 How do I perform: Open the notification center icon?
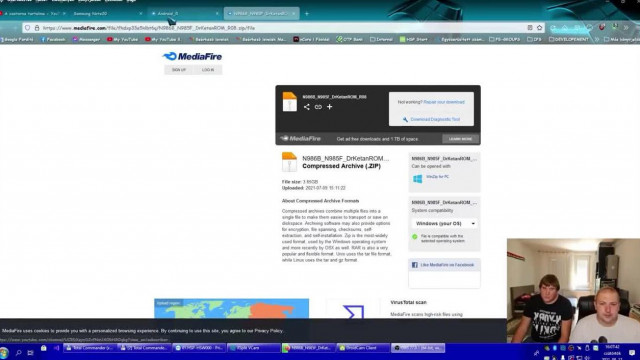pyautogui.click(x=632, y=352)
